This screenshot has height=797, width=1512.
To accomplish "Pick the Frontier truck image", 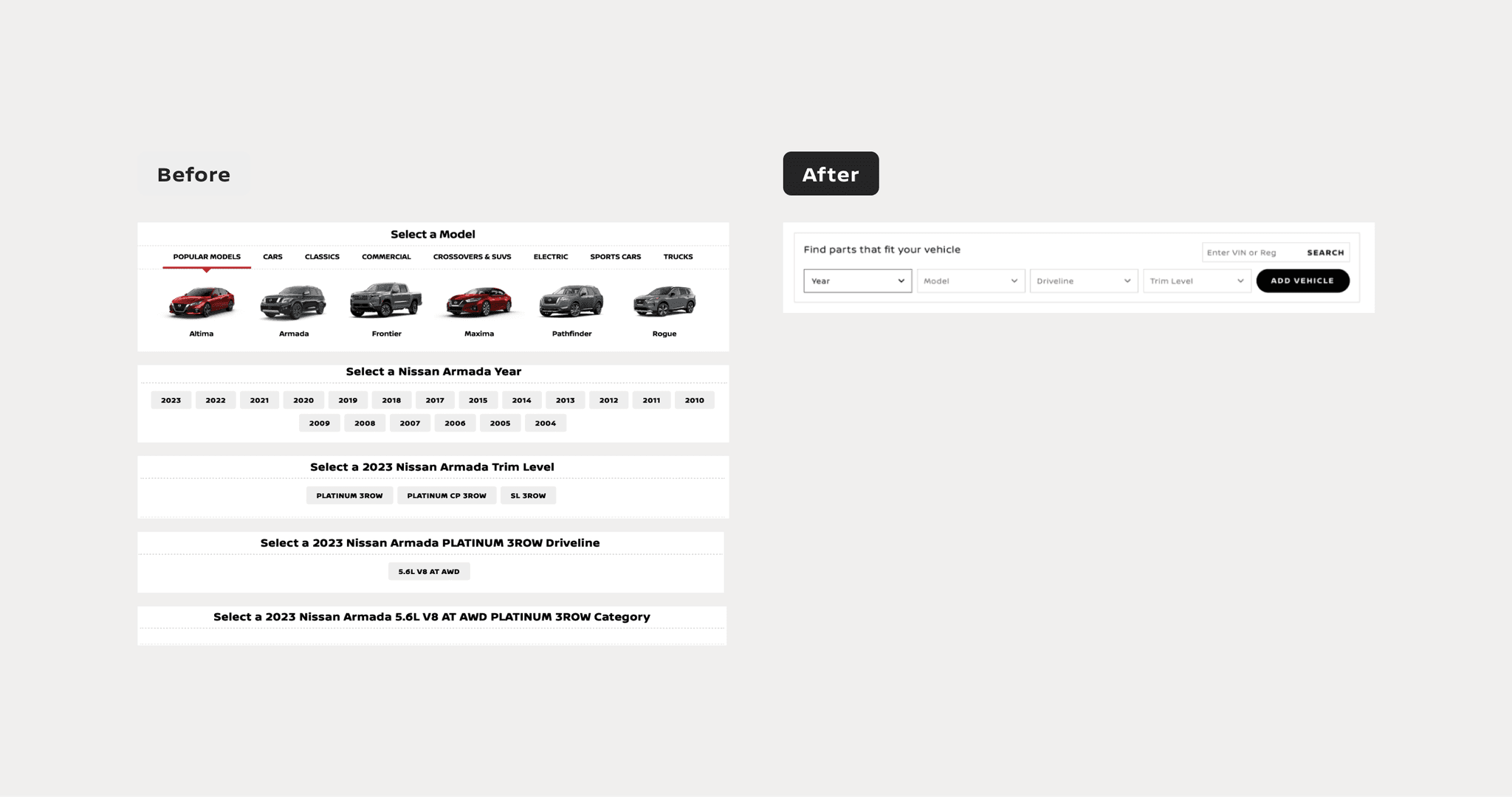I will click(x=386, y=300).
